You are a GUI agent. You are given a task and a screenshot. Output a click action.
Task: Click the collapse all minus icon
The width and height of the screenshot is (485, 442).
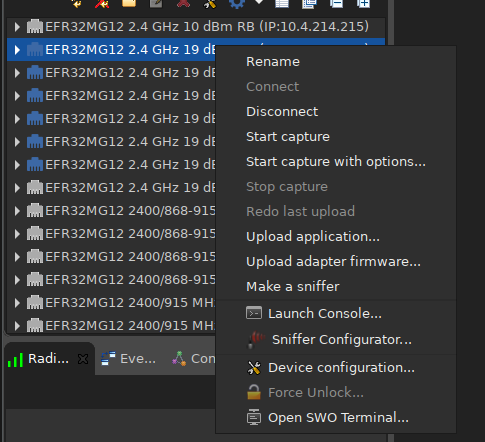[x=336, y=3]
